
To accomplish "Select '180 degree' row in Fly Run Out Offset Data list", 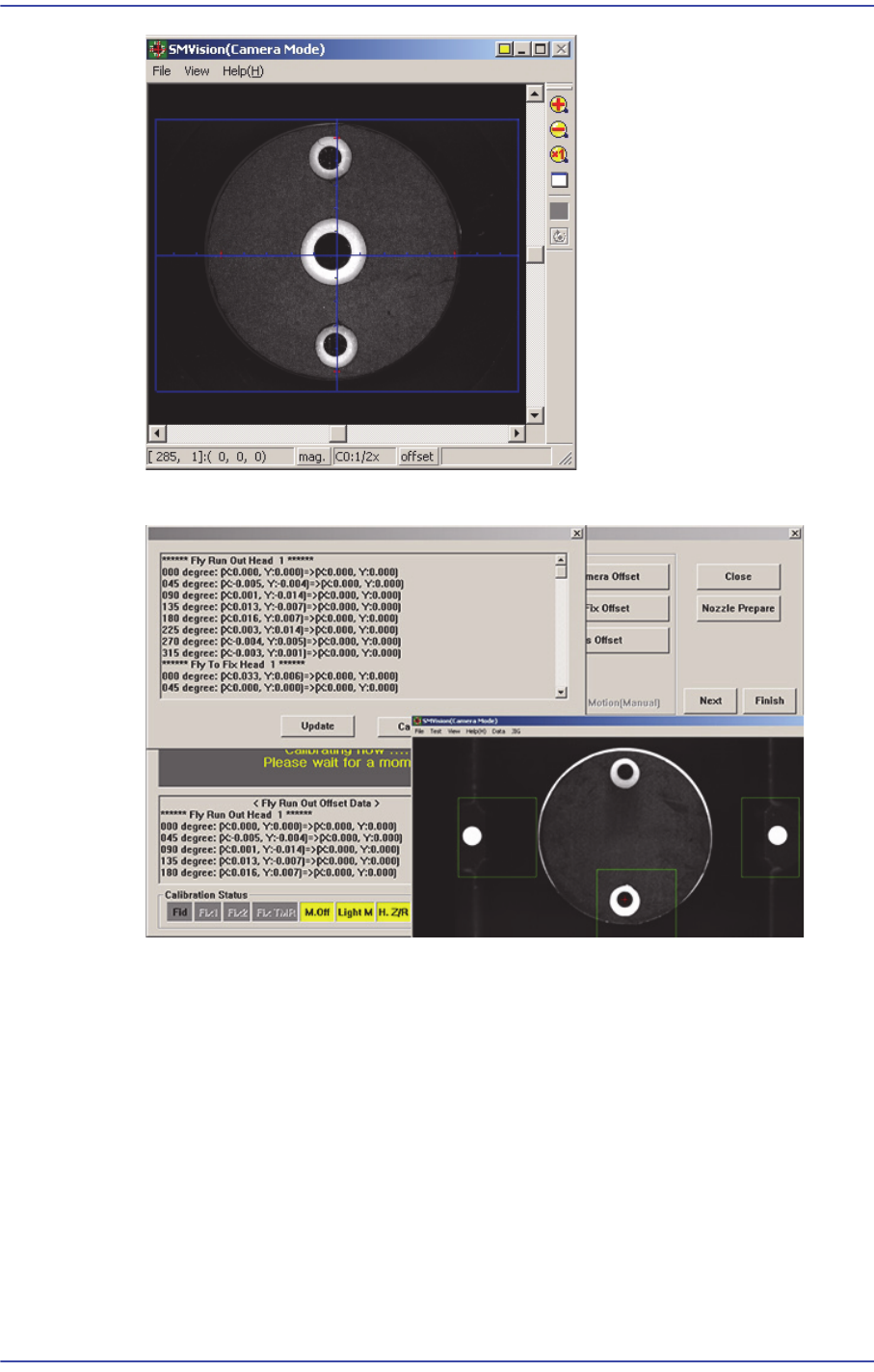I will click(x=278, y=873).
